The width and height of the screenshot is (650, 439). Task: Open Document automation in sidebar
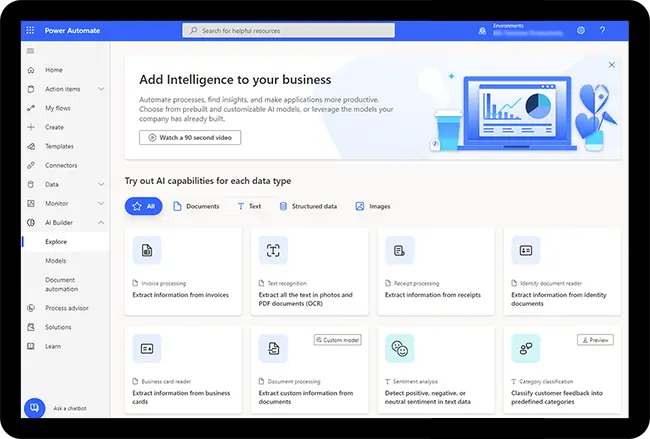tap(61, 284)
